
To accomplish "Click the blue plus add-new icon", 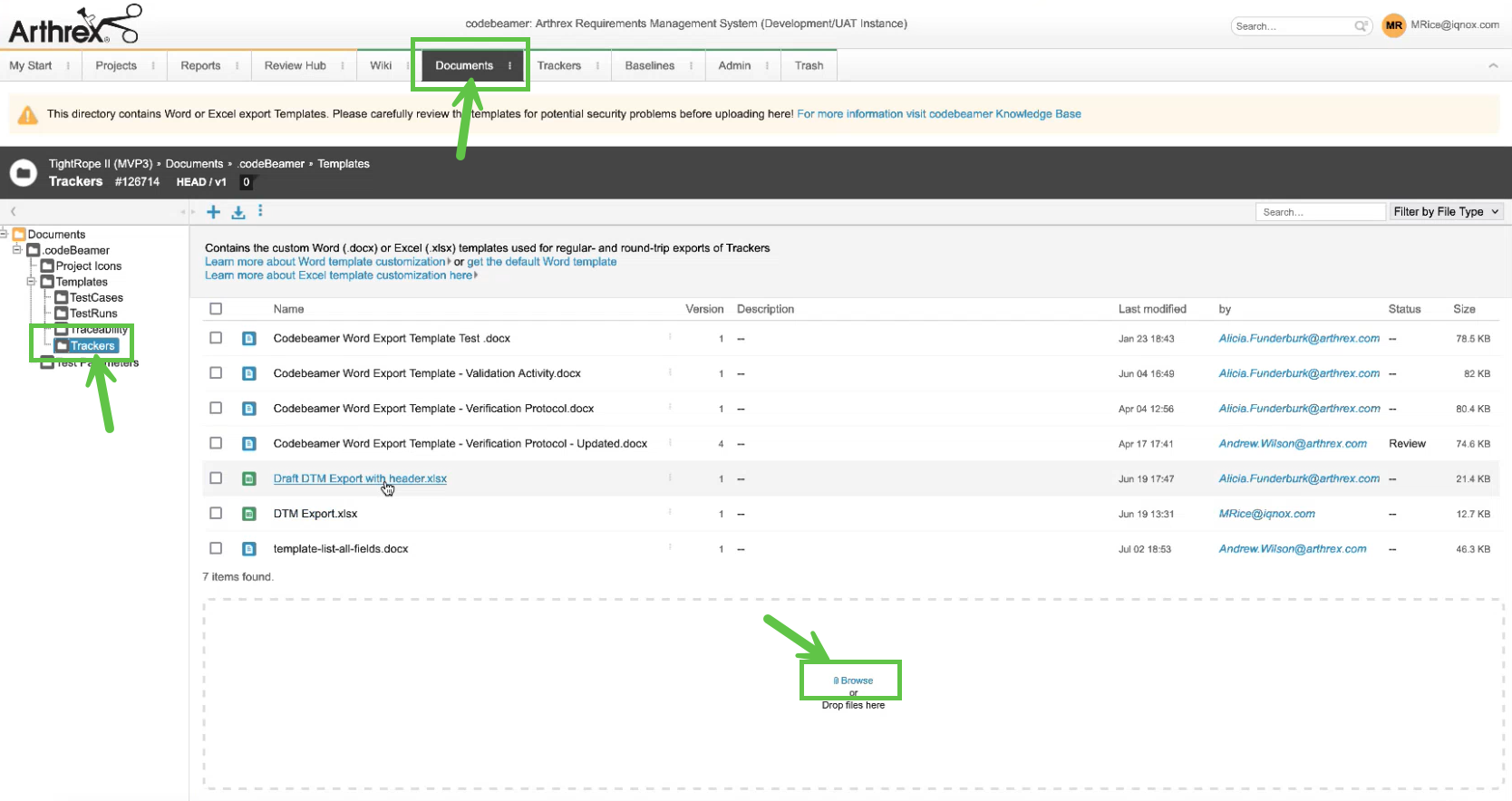I will point(213,212).
